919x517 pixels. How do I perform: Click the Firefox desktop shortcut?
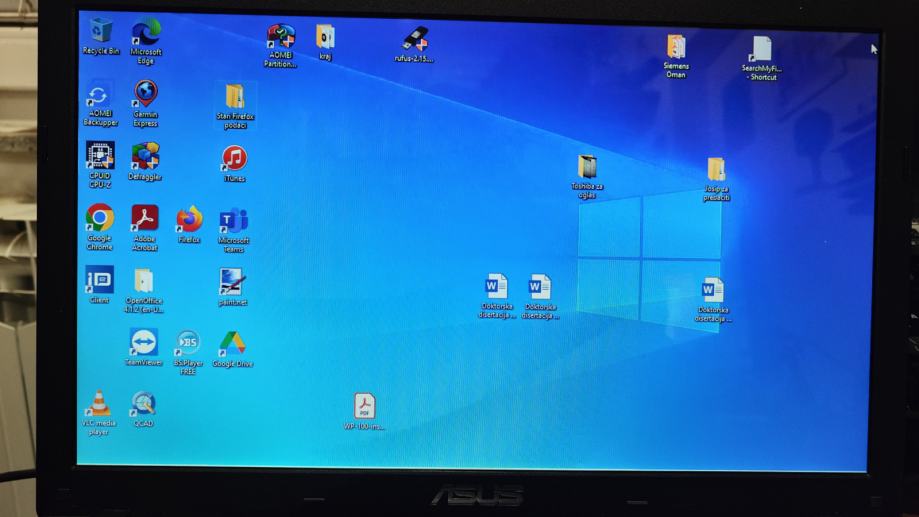click(189, 225)
